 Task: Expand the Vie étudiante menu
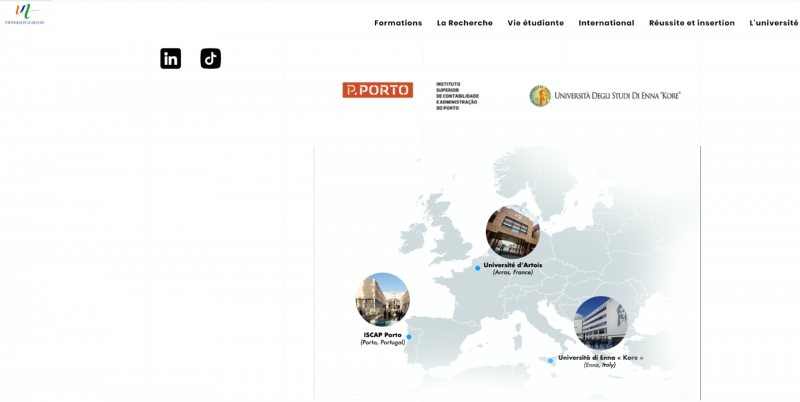coord(535,23)
